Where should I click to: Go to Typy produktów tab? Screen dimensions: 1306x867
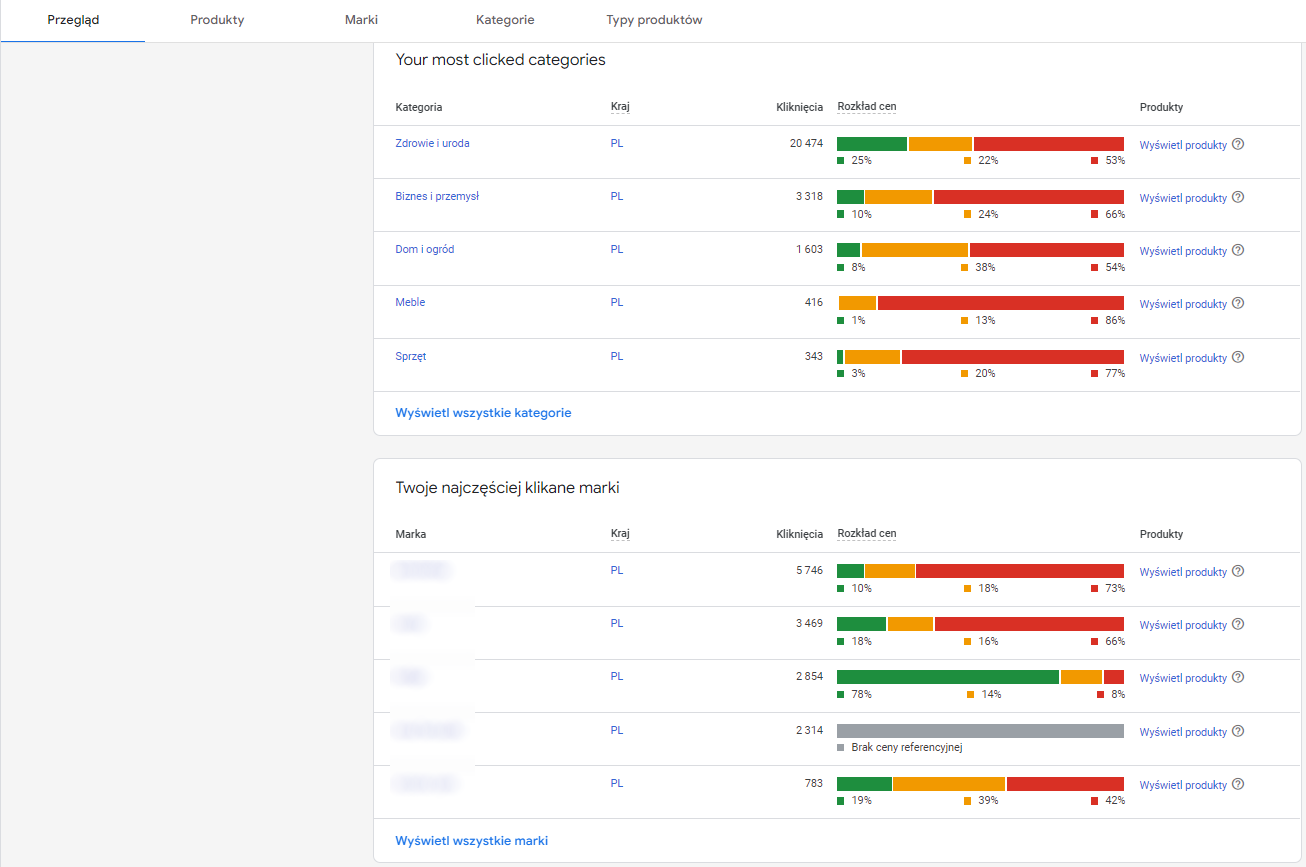point(654,20)
